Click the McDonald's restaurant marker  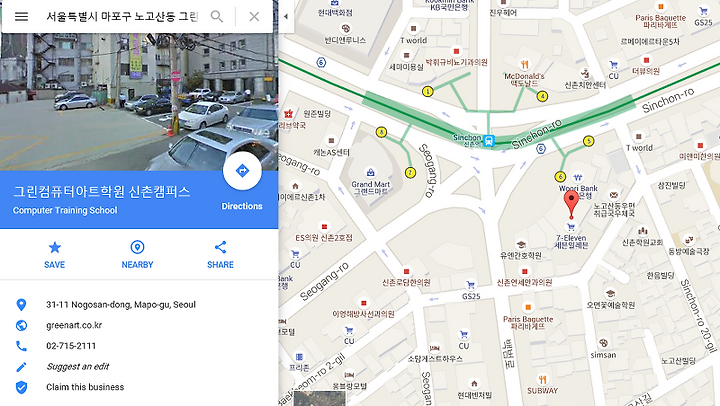pos(525,64)
